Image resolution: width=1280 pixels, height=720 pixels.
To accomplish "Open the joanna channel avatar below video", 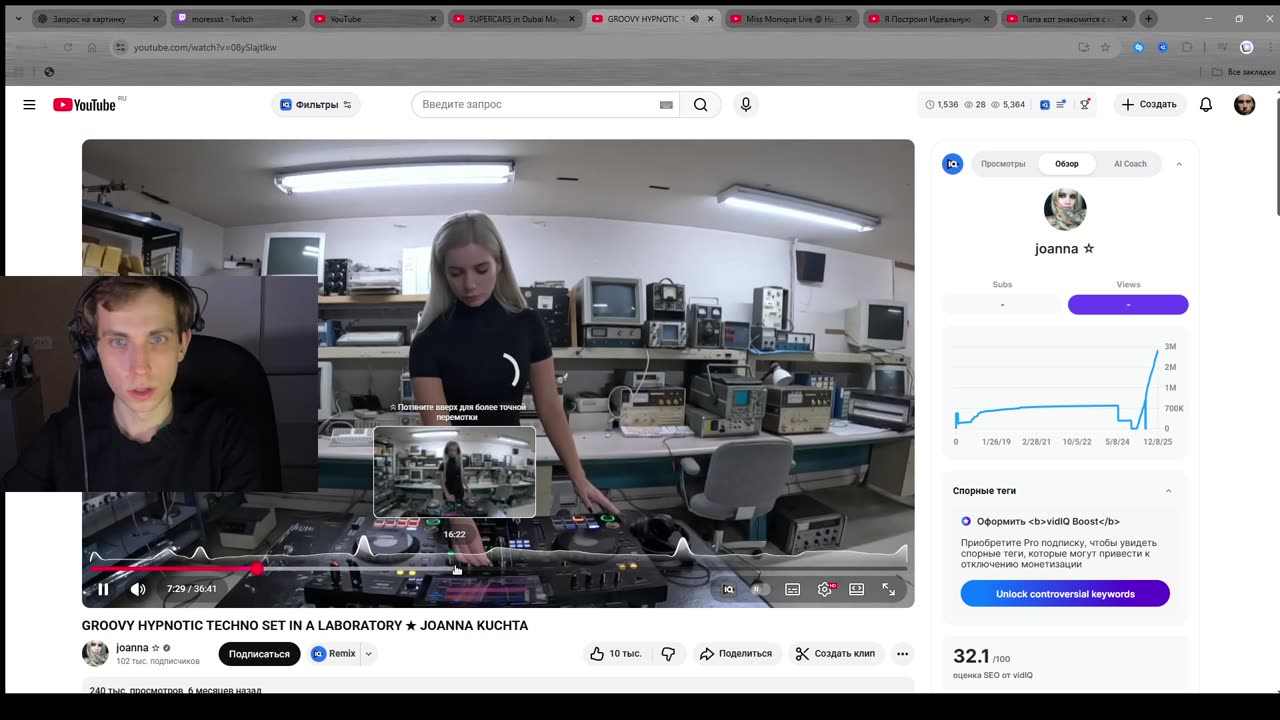I will click(x=95, y=653).
